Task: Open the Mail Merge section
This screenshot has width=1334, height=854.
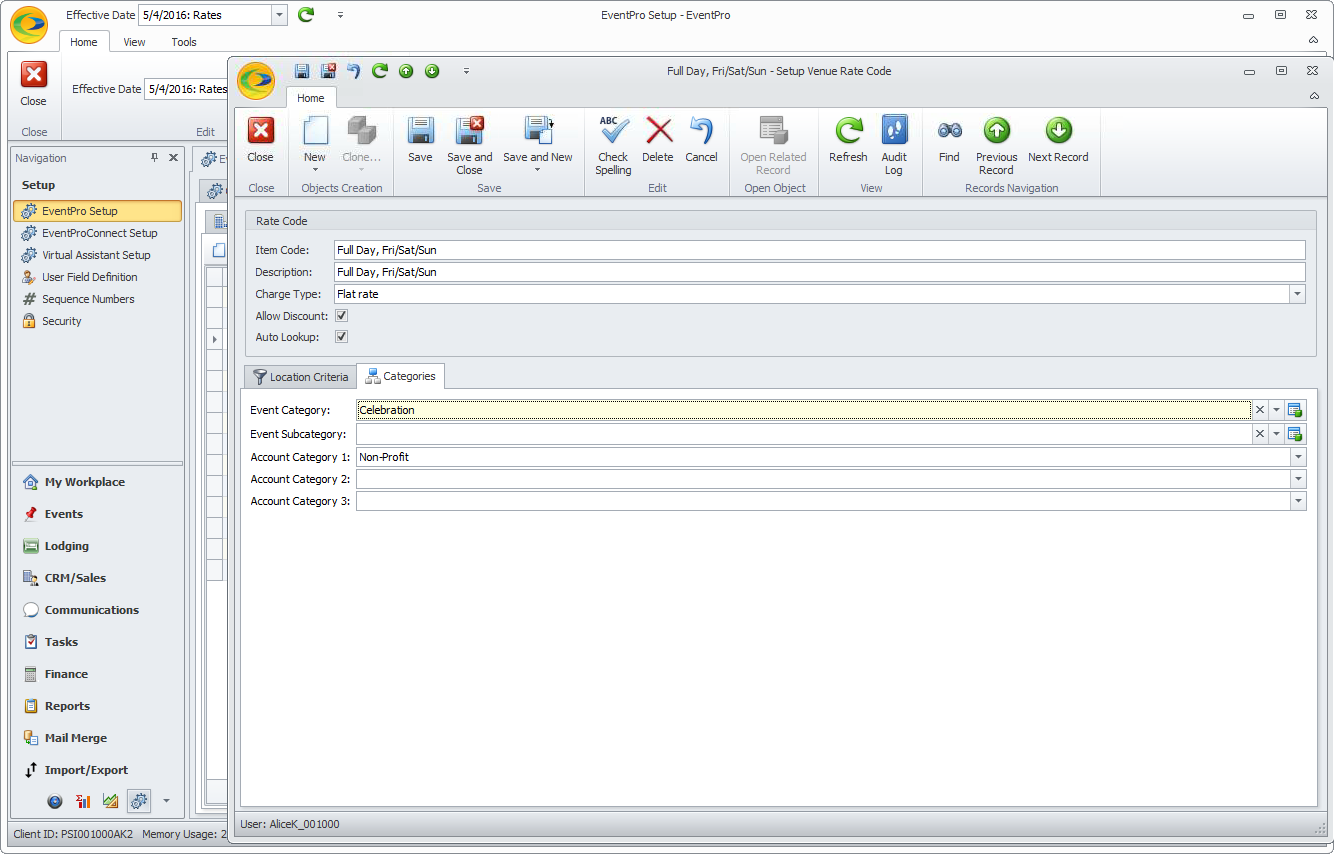Action: (x=75, y=738)
